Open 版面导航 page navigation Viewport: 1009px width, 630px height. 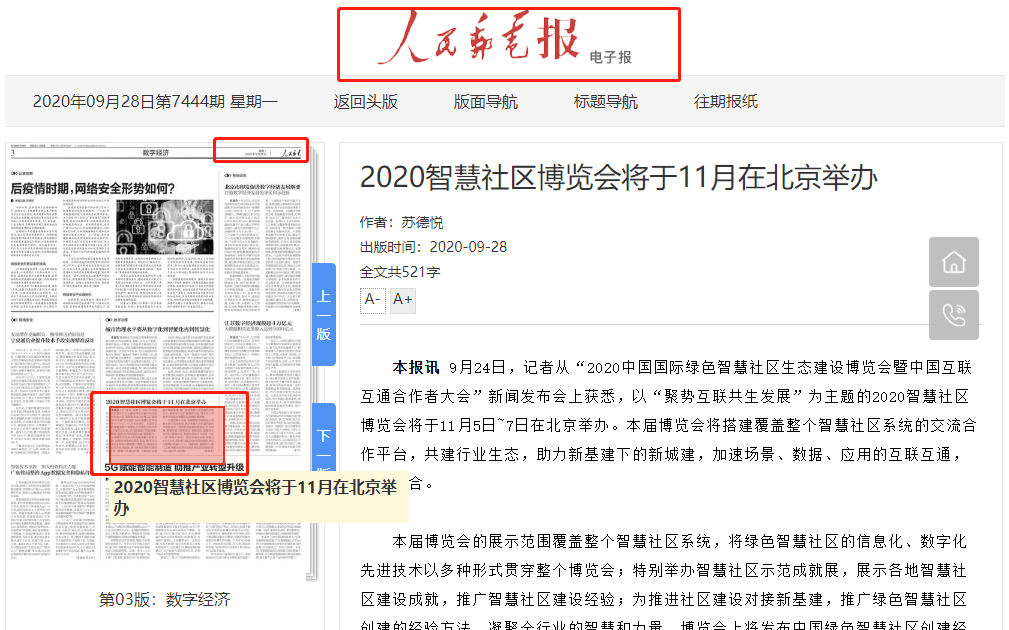[x=484, y=103]
